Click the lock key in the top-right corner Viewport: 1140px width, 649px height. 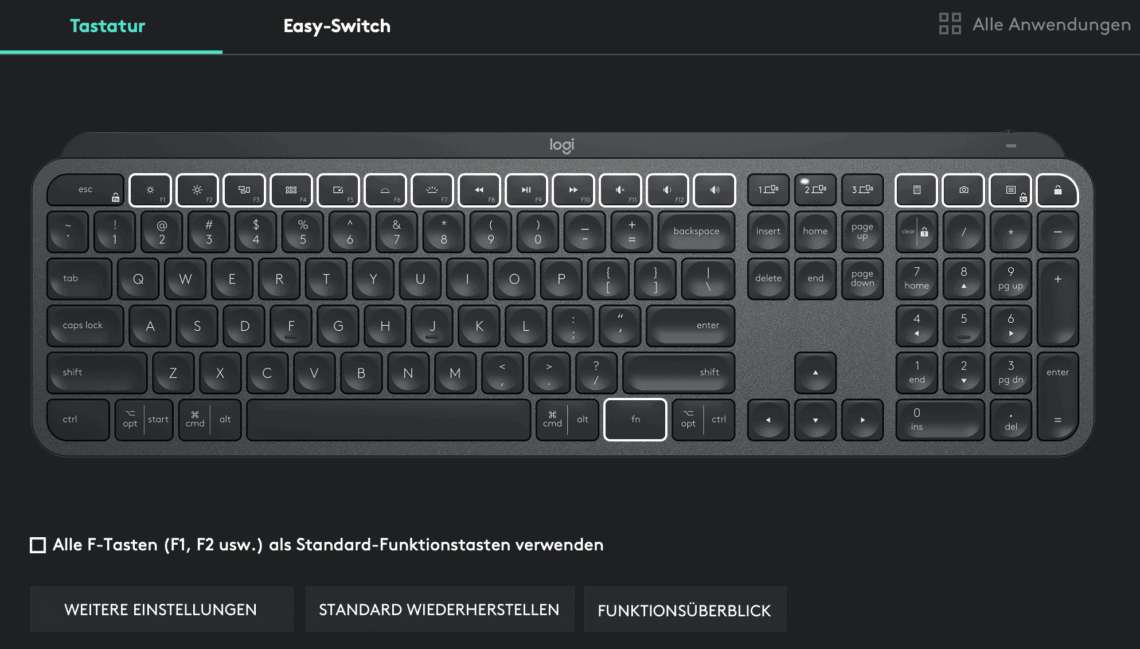click(1059, 190)
